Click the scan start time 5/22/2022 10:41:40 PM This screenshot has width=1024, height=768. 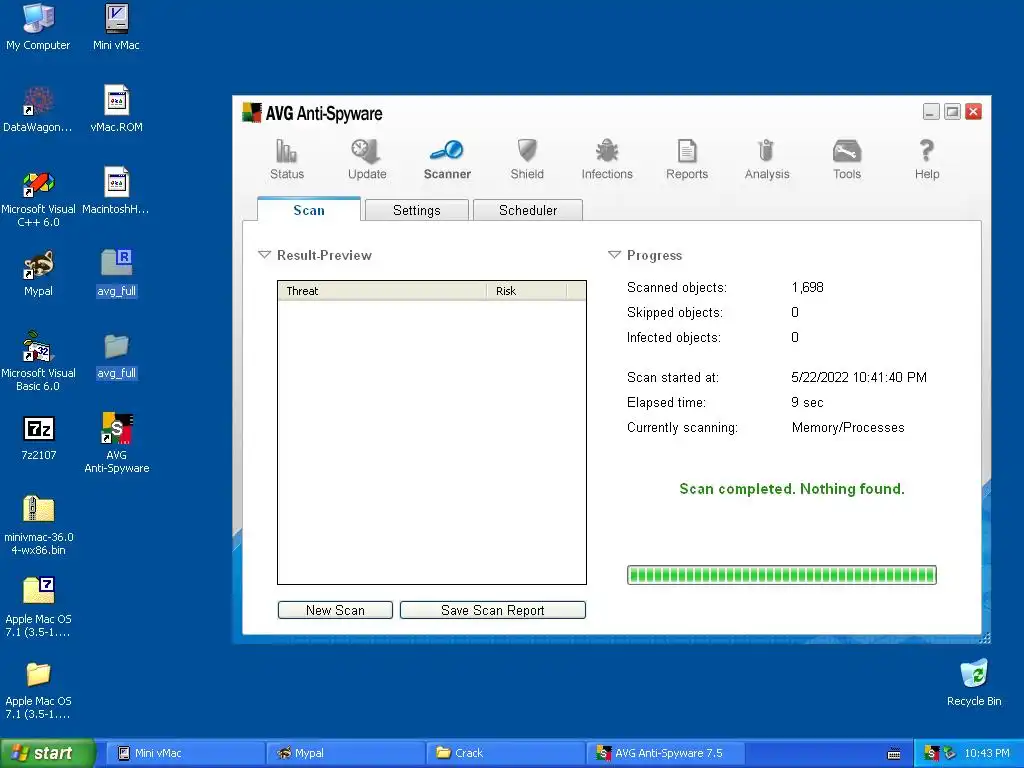point(859,377)
